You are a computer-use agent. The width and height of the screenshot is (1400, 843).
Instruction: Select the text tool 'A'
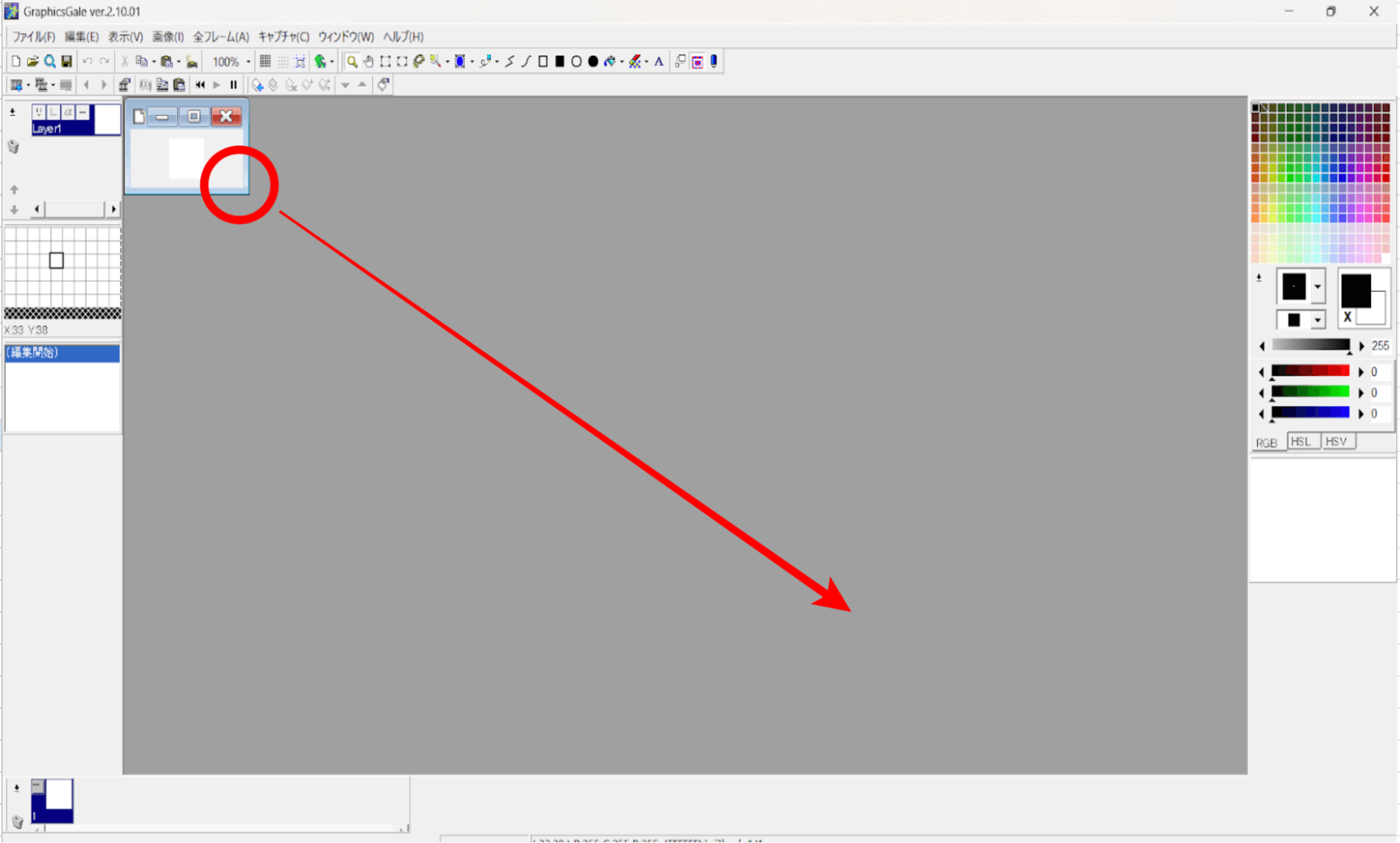pyautogui.click(x=658, y=62)
